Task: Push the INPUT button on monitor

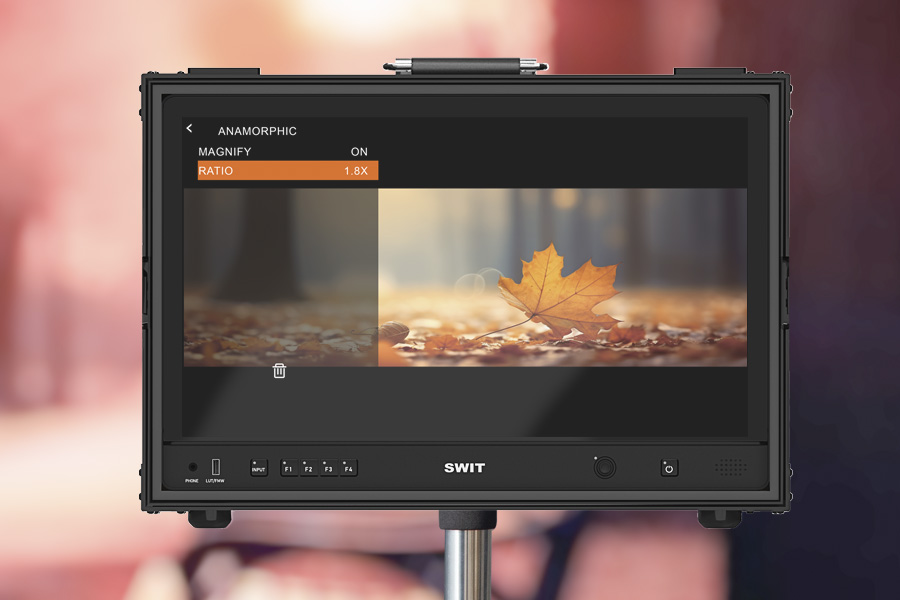Action: click(x=259, y=468)
